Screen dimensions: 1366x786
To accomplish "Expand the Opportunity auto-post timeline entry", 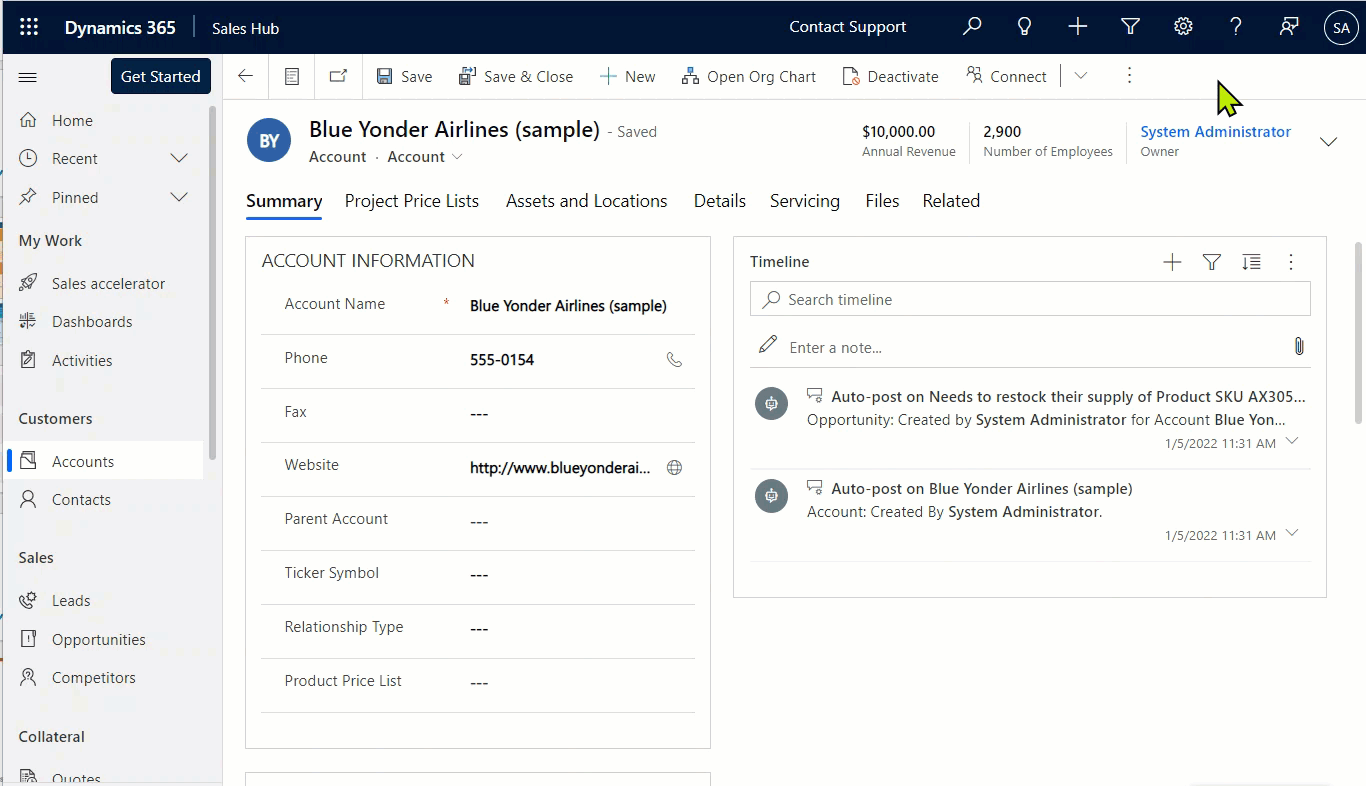I will point(1292,441).
